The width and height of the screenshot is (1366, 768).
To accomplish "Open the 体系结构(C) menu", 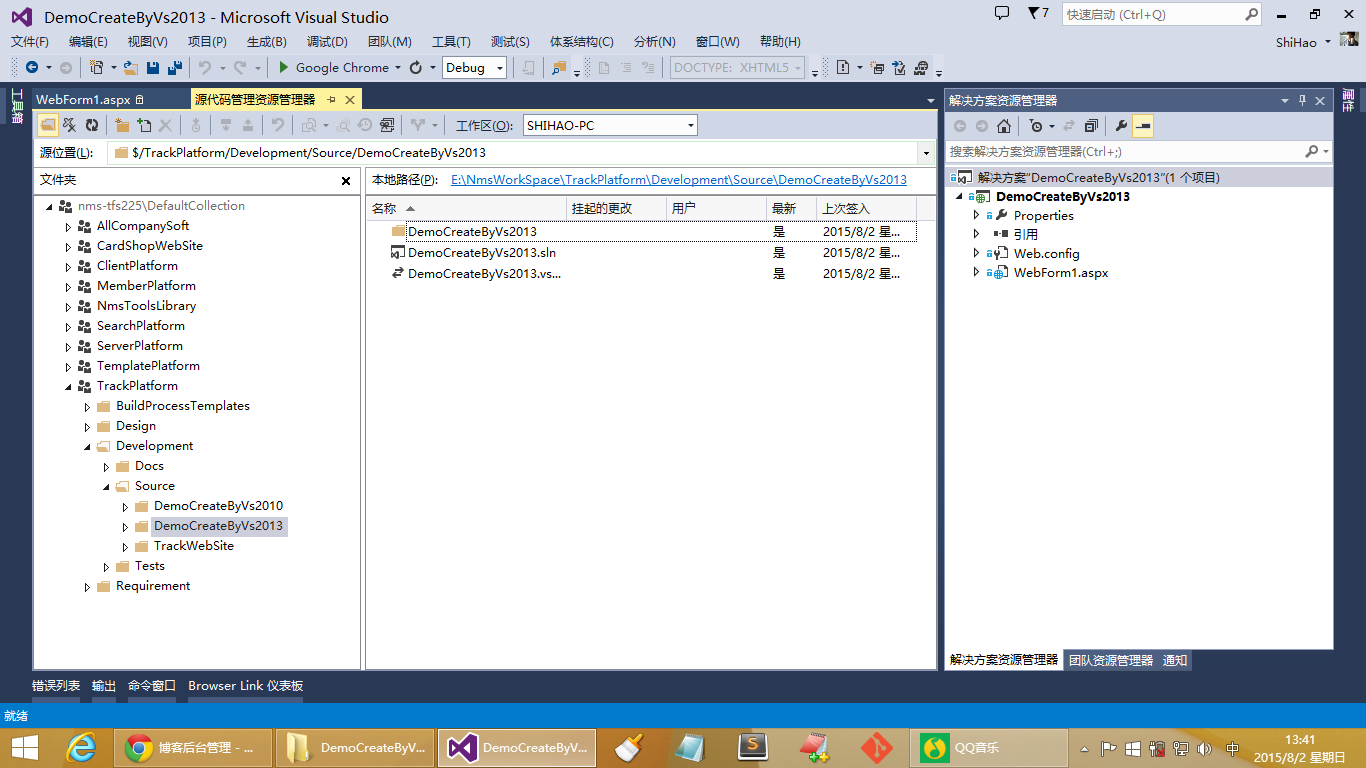I will (582, 41).
